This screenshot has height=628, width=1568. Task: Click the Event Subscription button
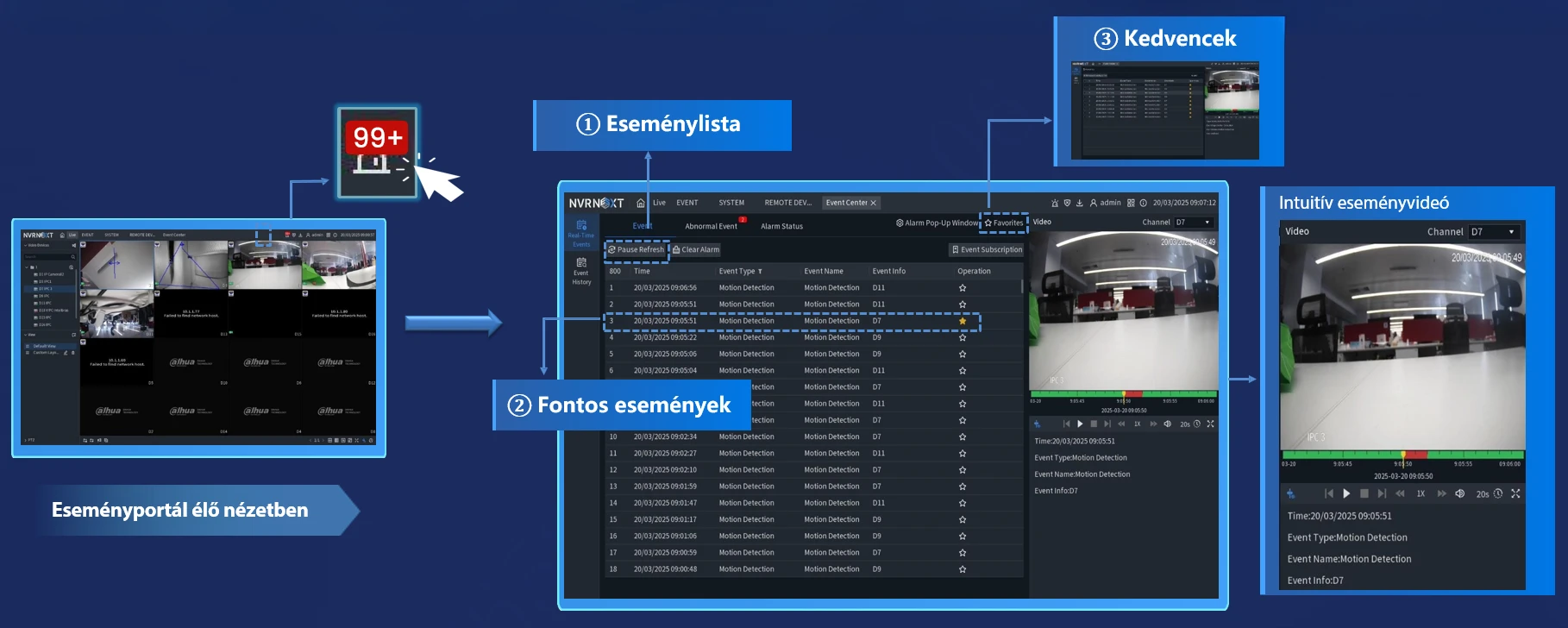[x=987, y=250]
